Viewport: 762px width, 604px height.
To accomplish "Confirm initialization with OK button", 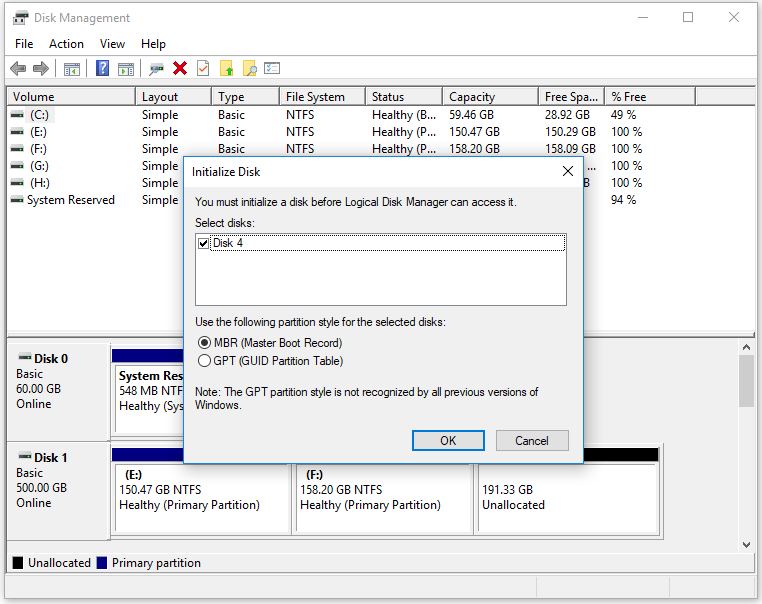I will tap(448, 441).
